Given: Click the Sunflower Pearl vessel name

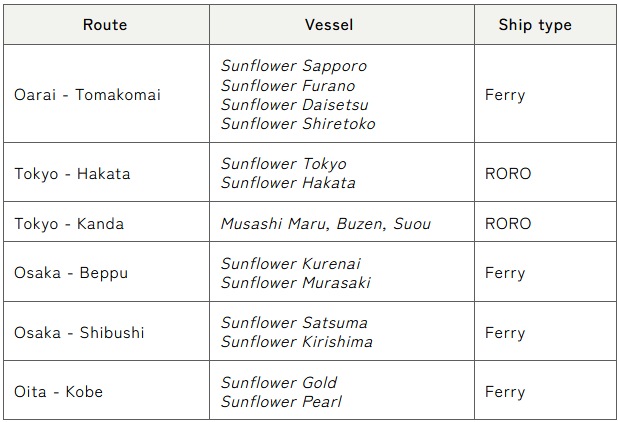Looking at the screenshot, I should click(x=281, y=402).
